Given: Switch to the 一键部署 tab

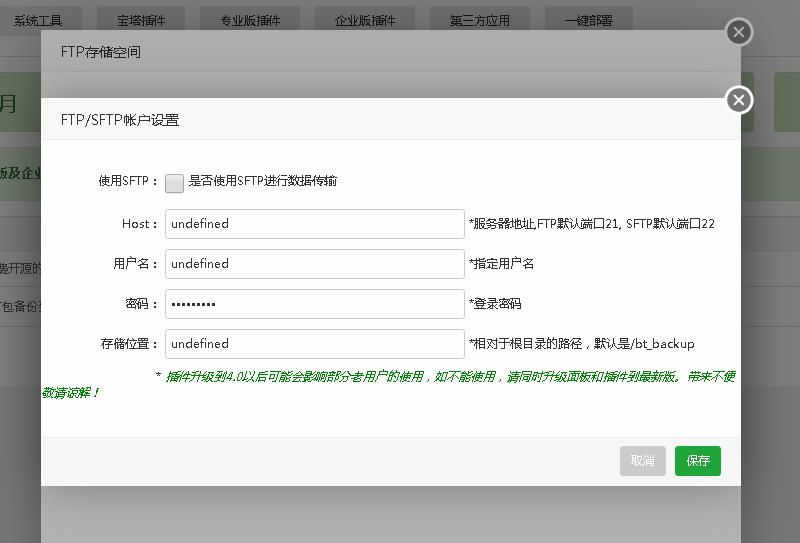Looking at the screenshot, I should (589, 20).
